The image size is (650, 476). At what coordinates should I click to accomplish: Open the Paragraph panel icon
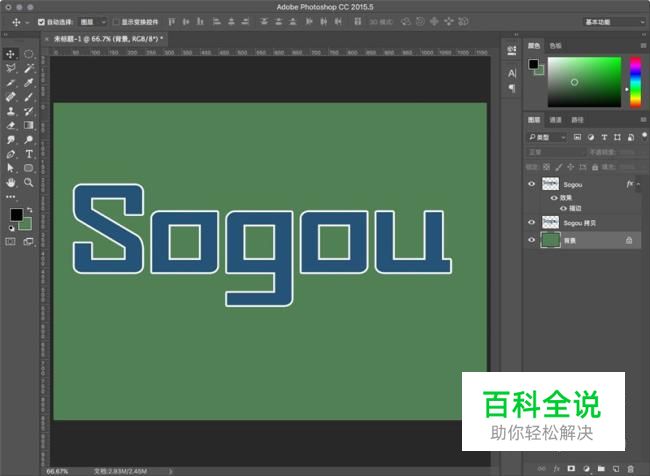coord(512,88)
